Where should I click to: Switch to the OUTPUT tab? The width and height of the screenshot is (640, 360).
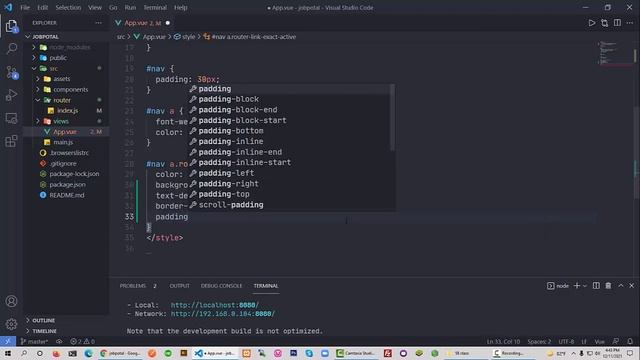pos(180,286)
